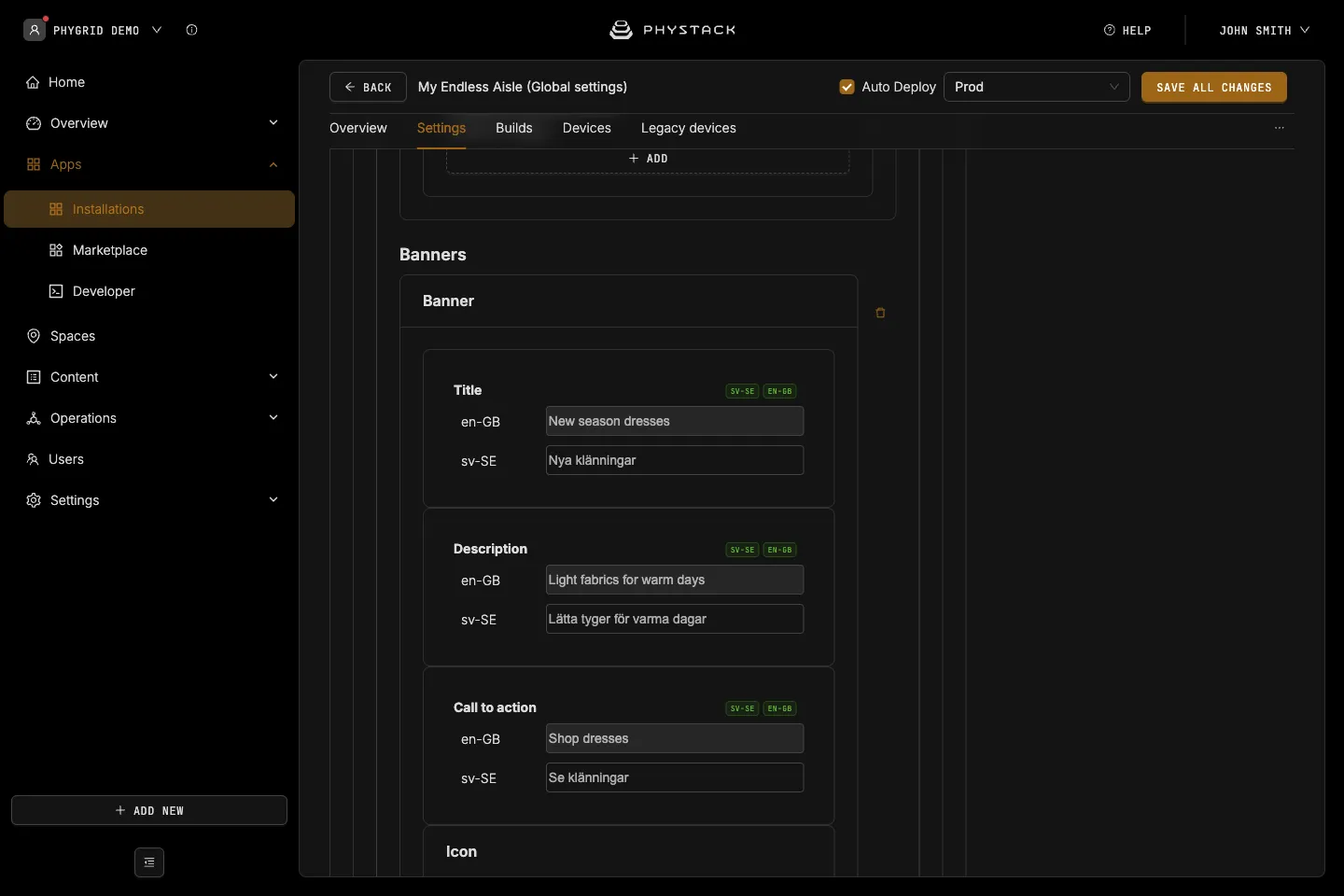Click the Developer terminal icon

pos(56,291)
